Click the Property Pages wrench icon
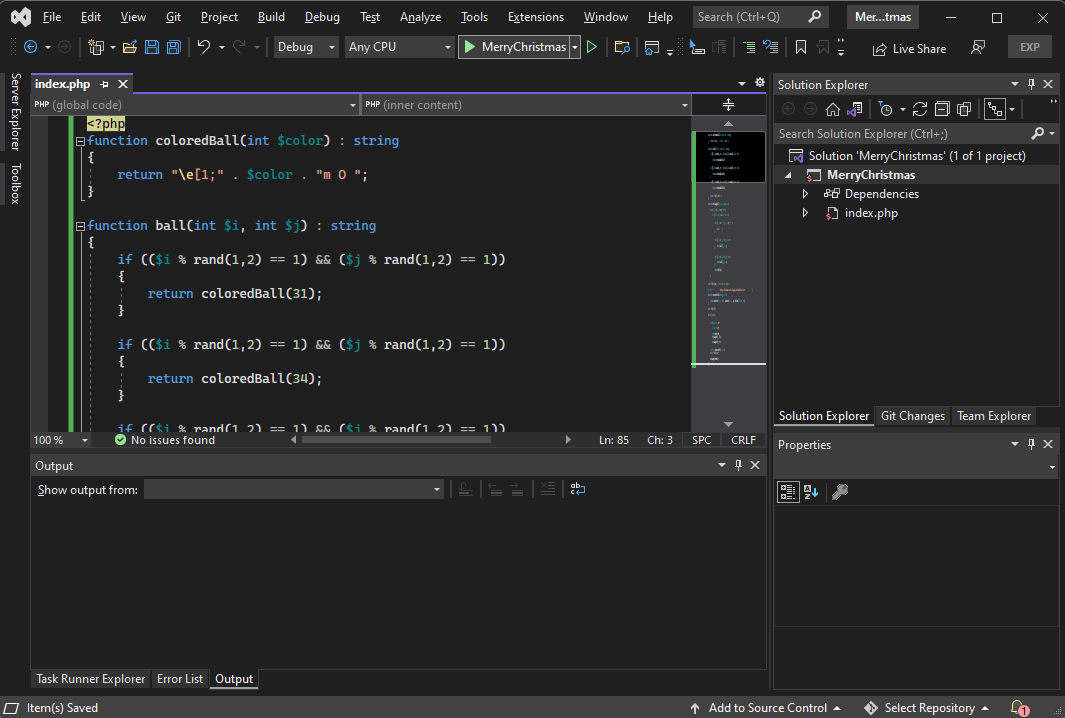This screenshot has height=718, width=1065. tap(840, 492)
